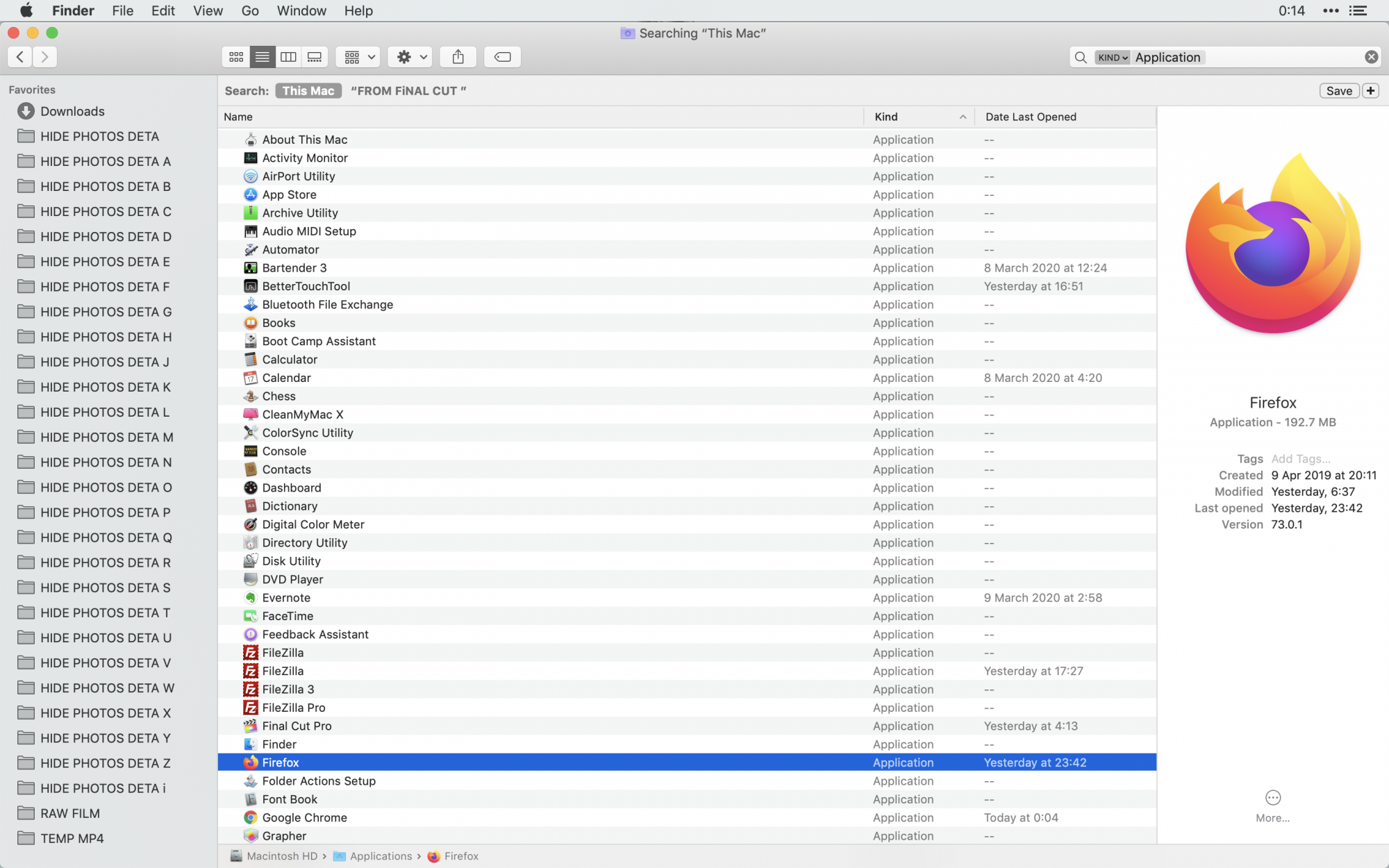The image size is (1389, 868).
Task: Click the three-dots menu bar icon
Action: [1331, 10]
